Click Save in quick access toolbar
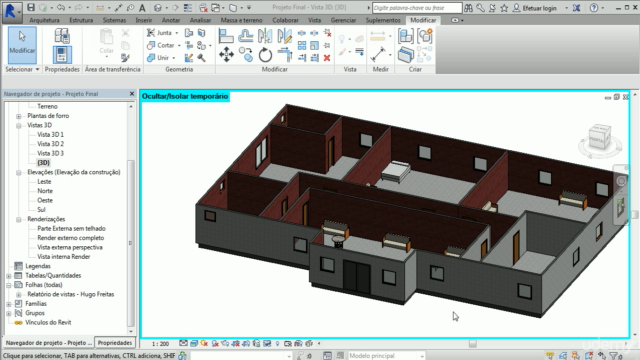 click(31, 7)
